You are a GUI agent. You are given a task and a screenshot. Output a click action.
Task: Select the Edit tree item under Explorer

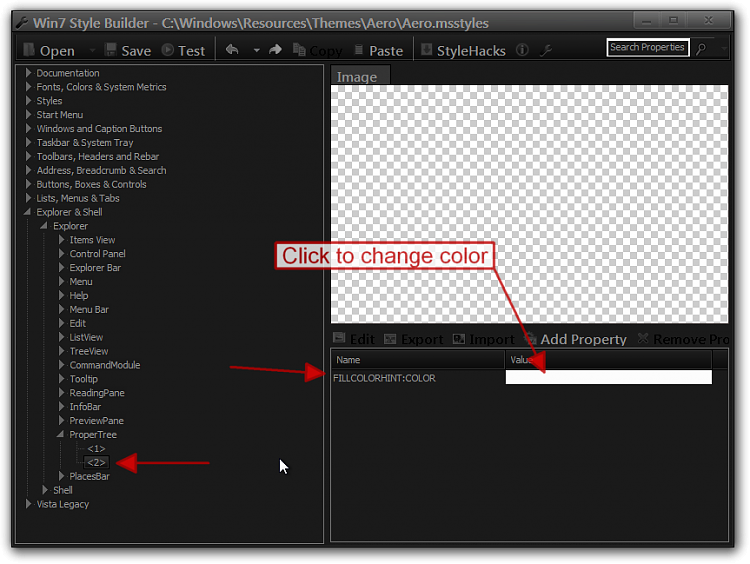[x=77, y=323]
